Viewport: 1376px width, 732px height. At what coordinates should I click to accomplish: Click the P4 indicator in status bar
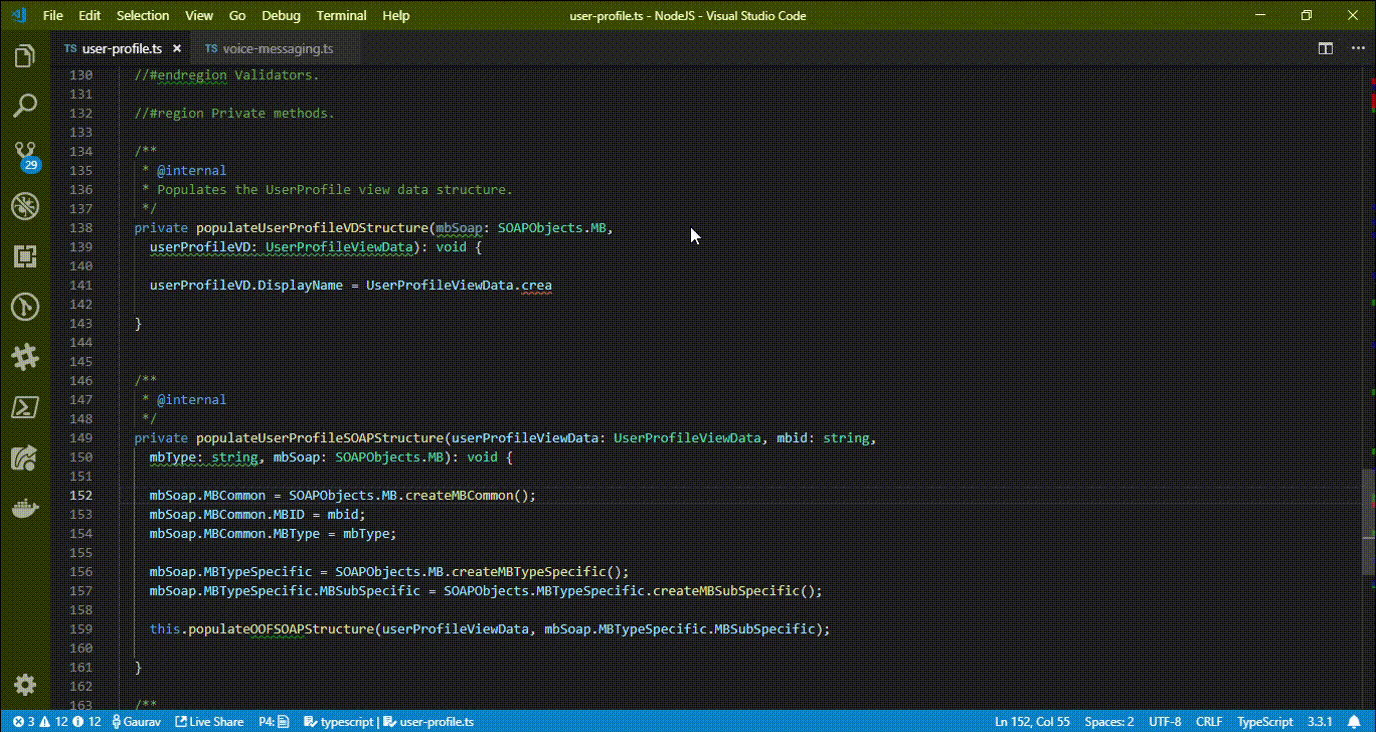coord(274,721)
